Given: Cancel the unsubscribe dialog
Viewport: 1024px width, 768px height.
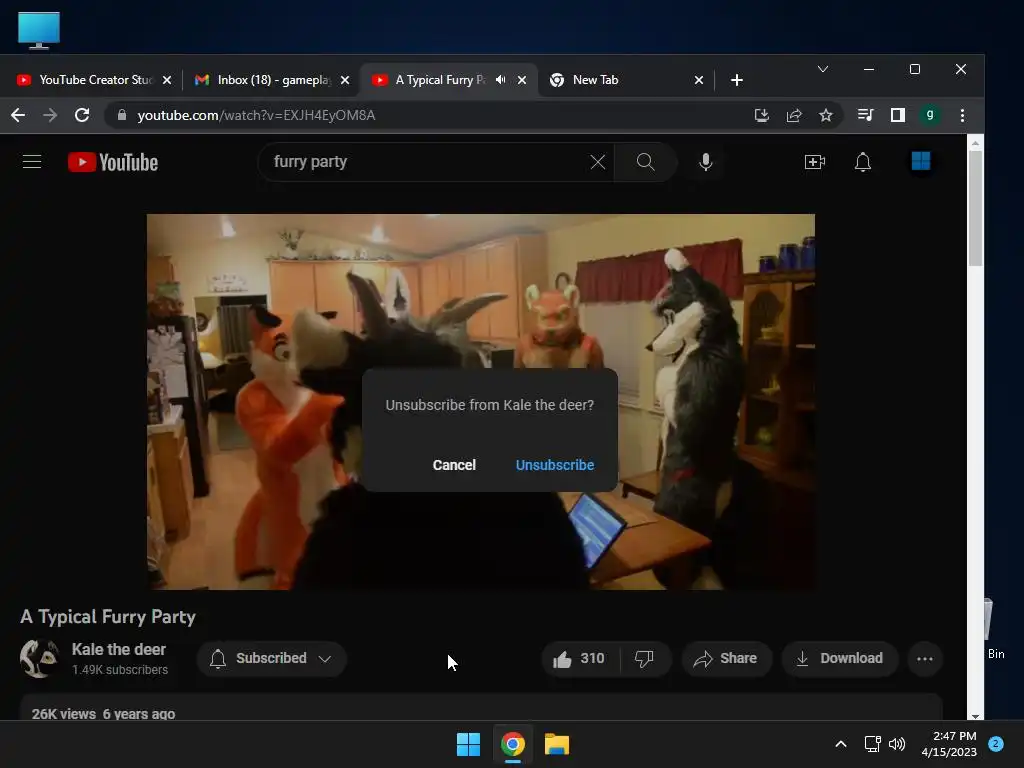Looking at the screenshot, I should click(454, 465).
